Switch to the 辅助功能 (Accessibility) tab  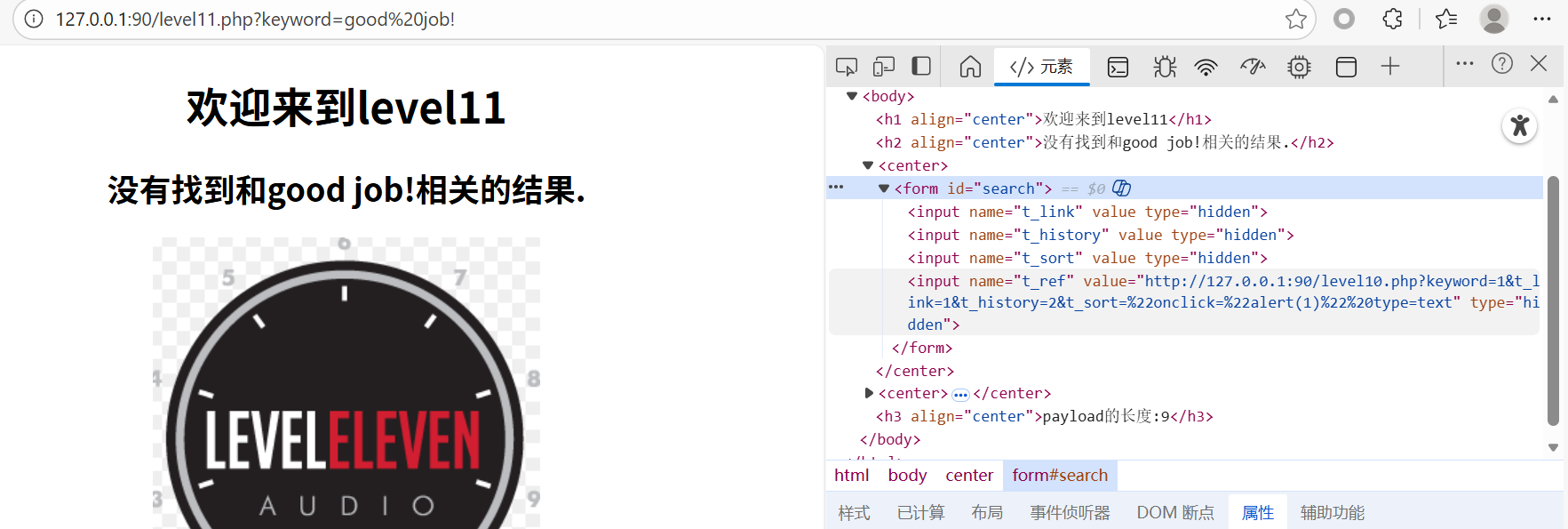[x=1333, y=513]
